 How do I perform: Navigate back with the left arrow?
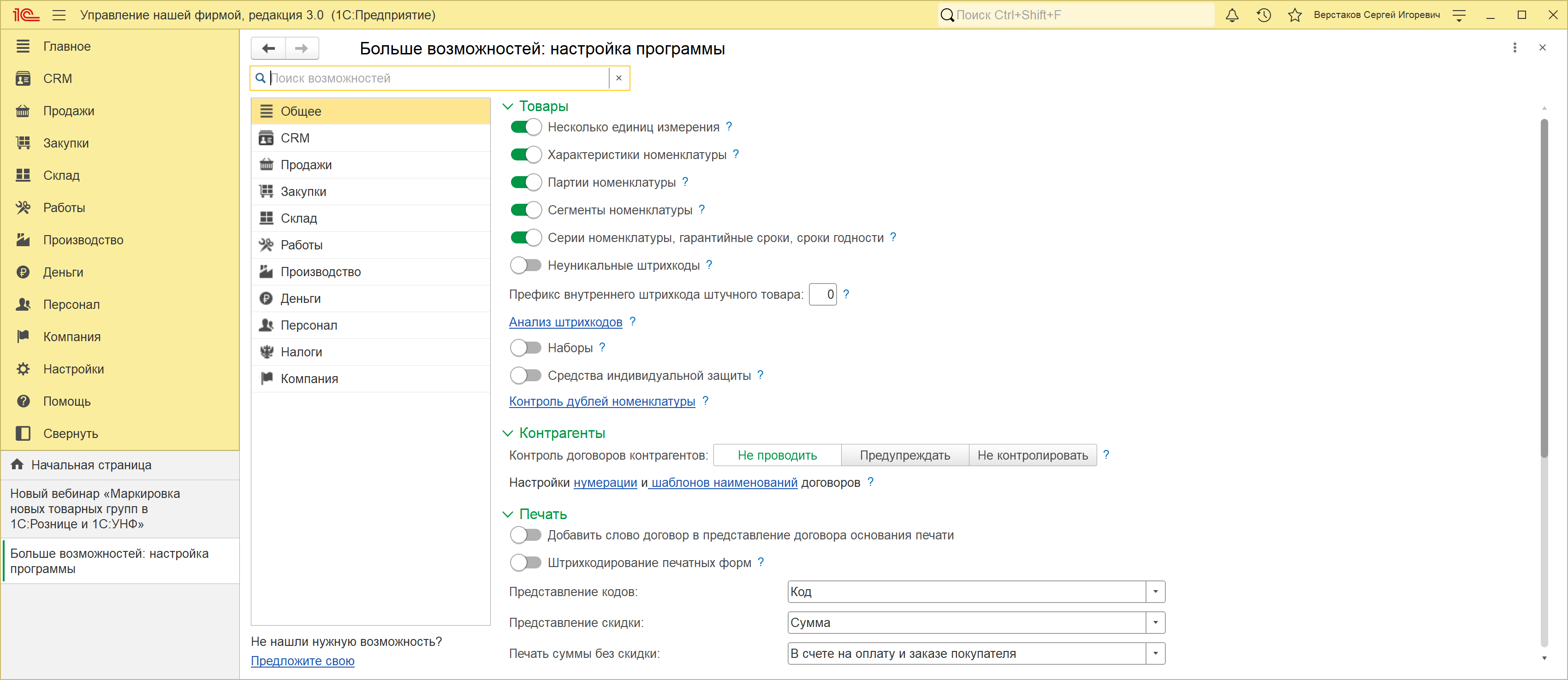coord(268,49)
